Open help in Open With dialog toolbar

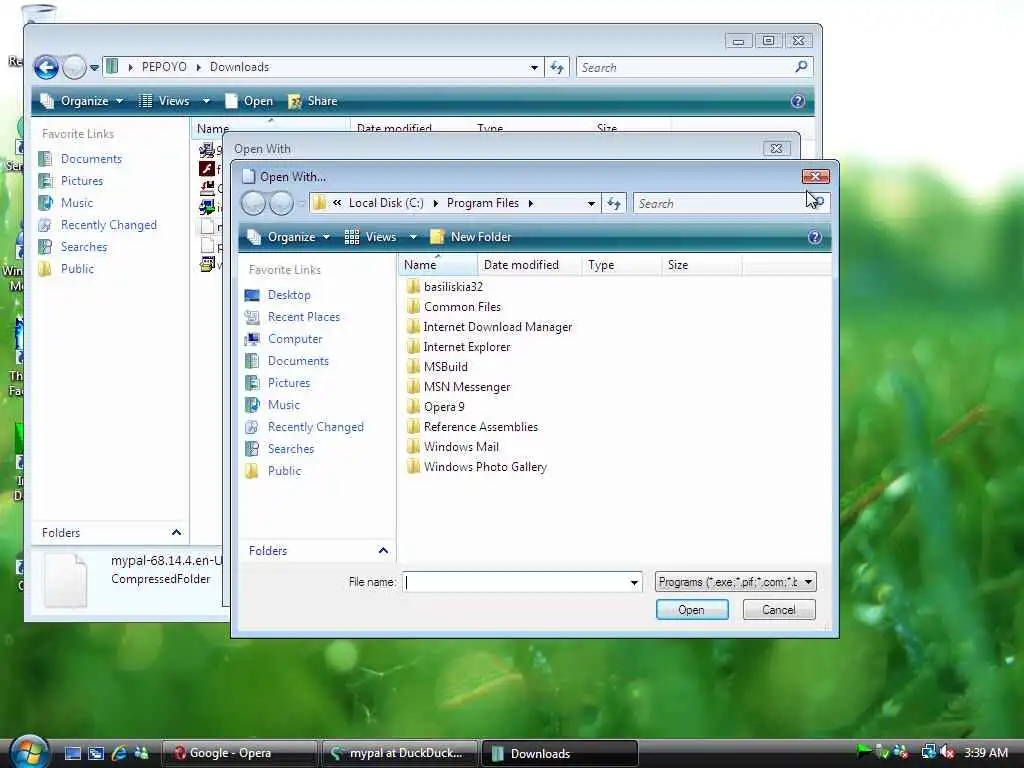click(x=814, y=237)
